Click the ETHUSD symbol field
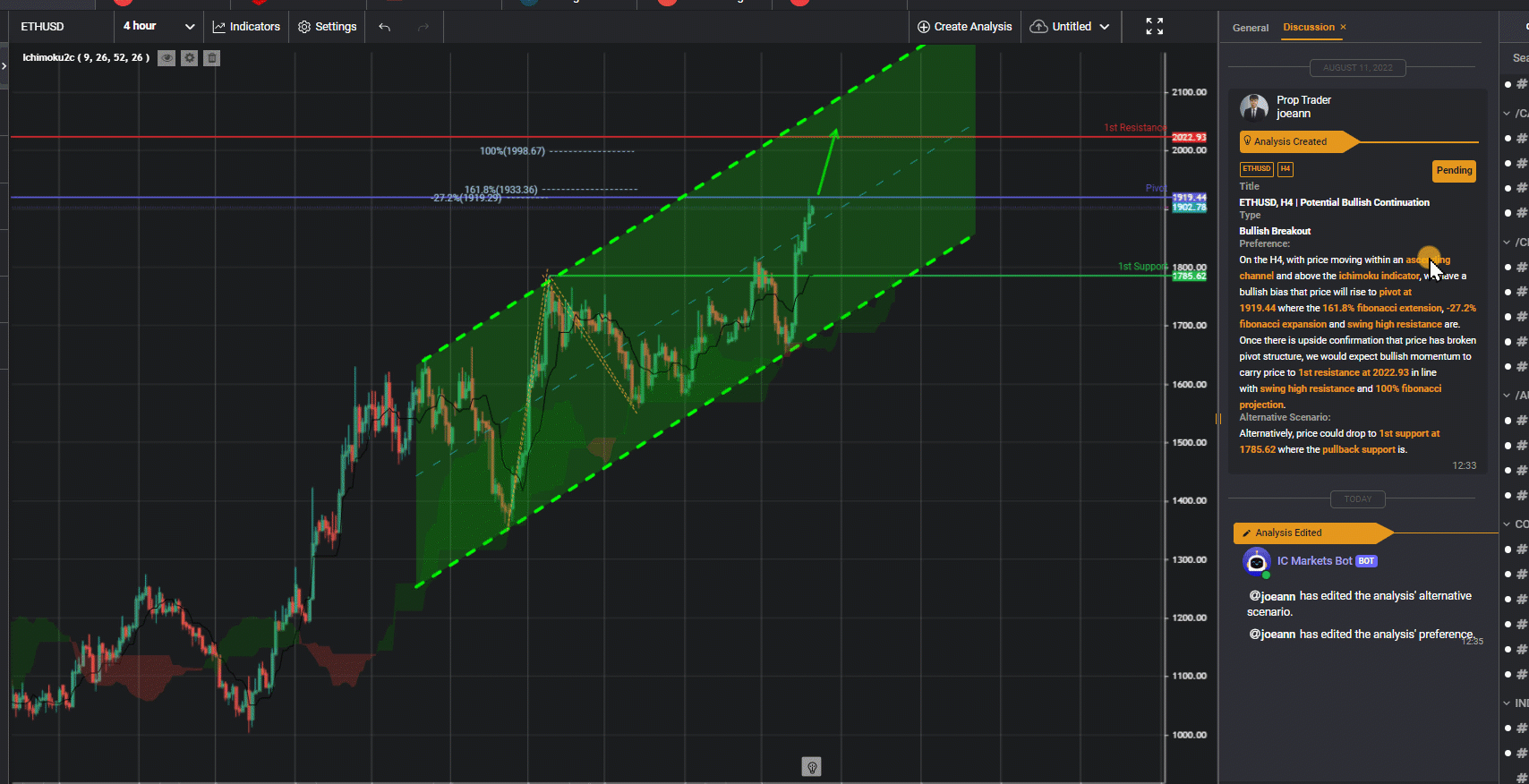Viewport: 1529px width, 784px height. point(61,27)
